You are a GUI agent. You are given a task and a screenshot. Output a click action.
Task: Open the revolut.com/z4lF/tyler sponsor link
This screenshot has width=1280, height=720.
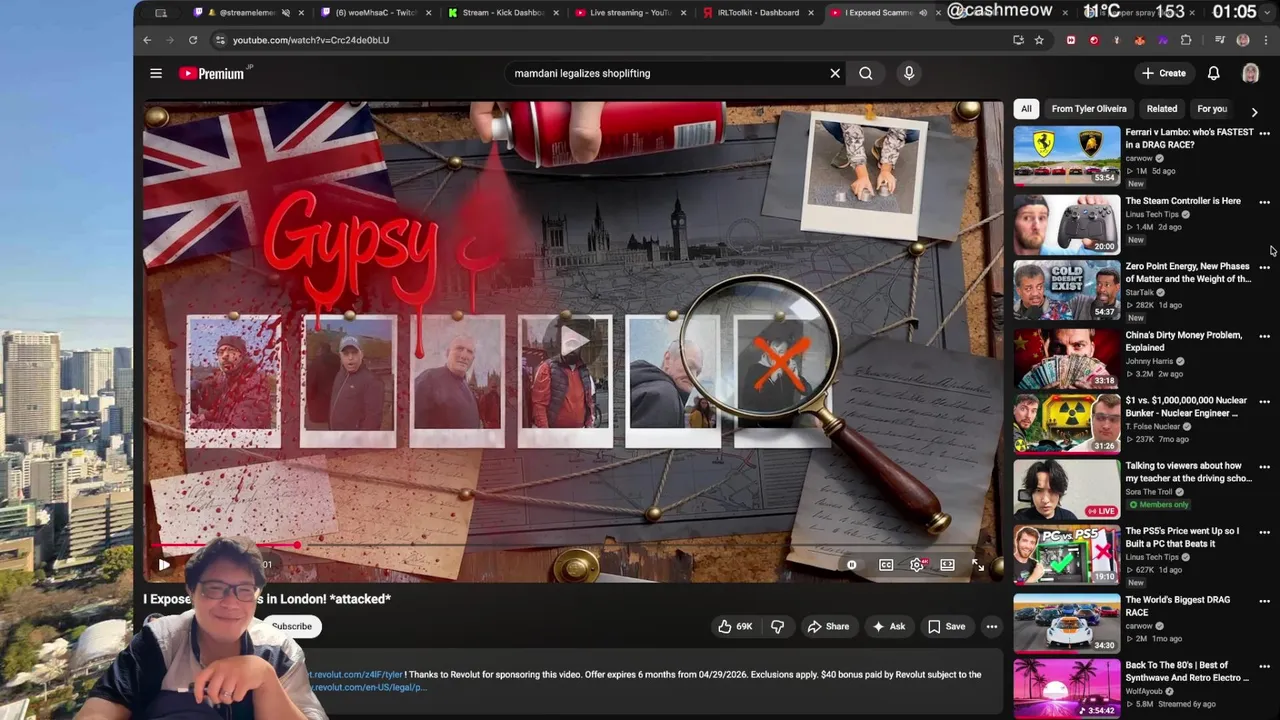click(357, 675)
